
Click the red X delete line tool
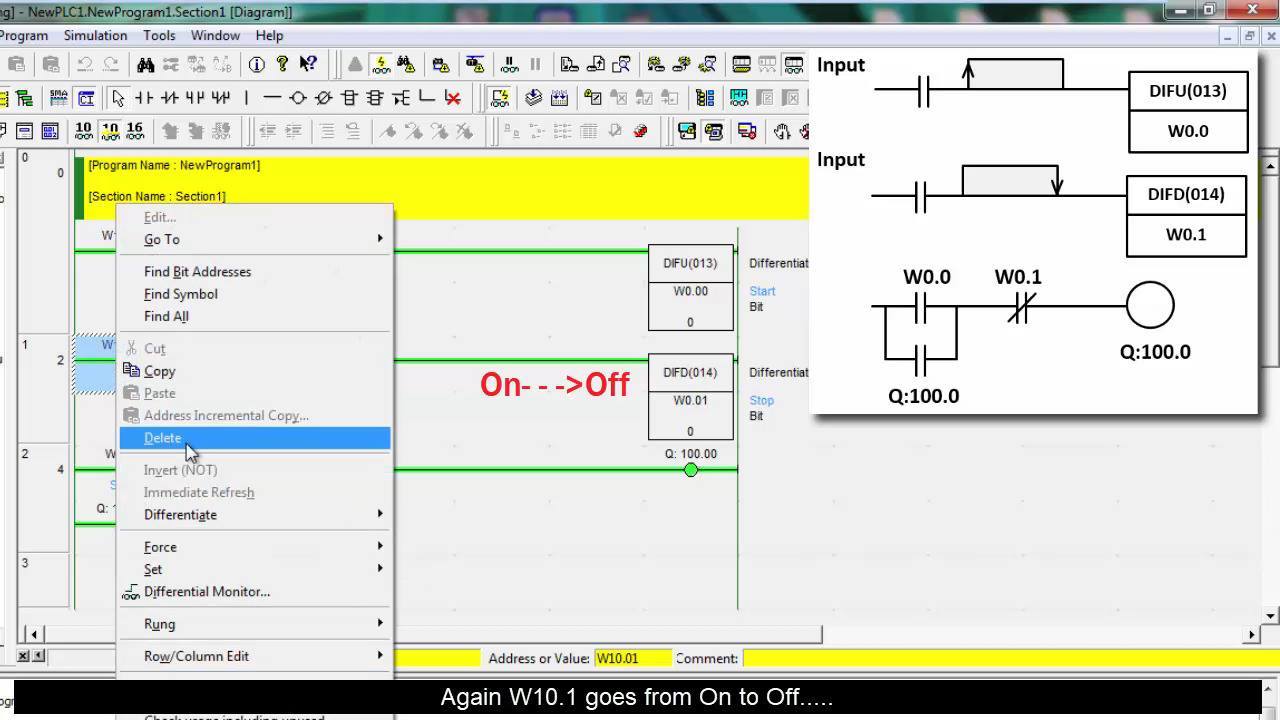[452, 98]
